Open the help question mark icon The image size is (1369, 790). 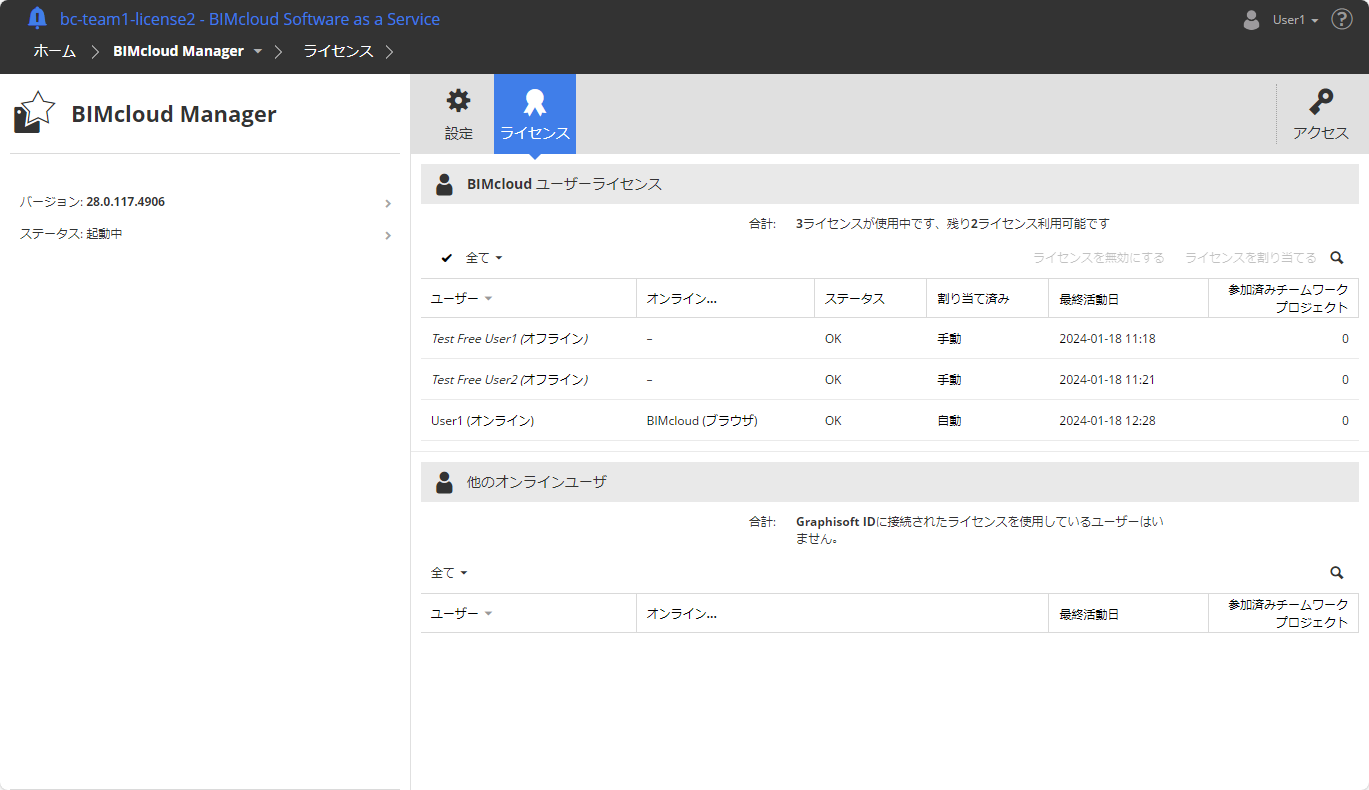point(1341,19)
